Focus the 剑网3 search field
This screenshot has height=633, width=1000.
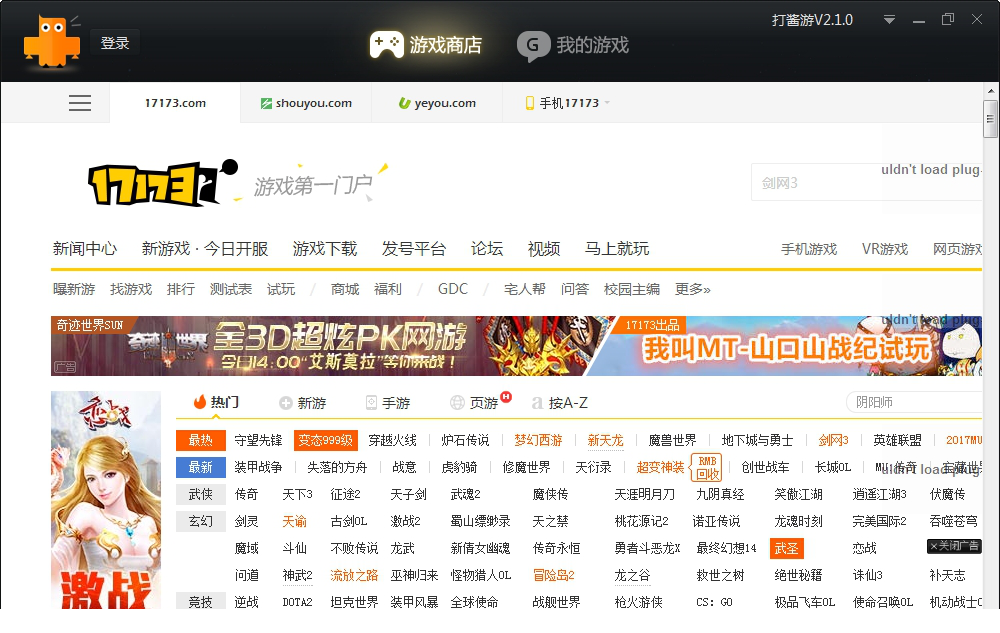click(866, 183)
